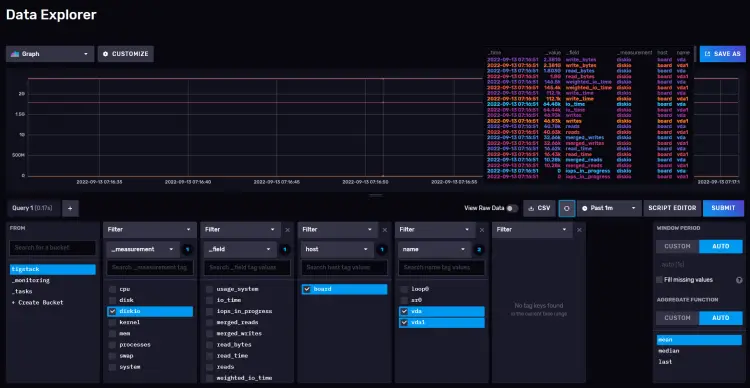This screenshot has height=388, width=750.
Task: Enable Fill missing values checkbox
Action: pyautogui.click(x=660, y=280)
